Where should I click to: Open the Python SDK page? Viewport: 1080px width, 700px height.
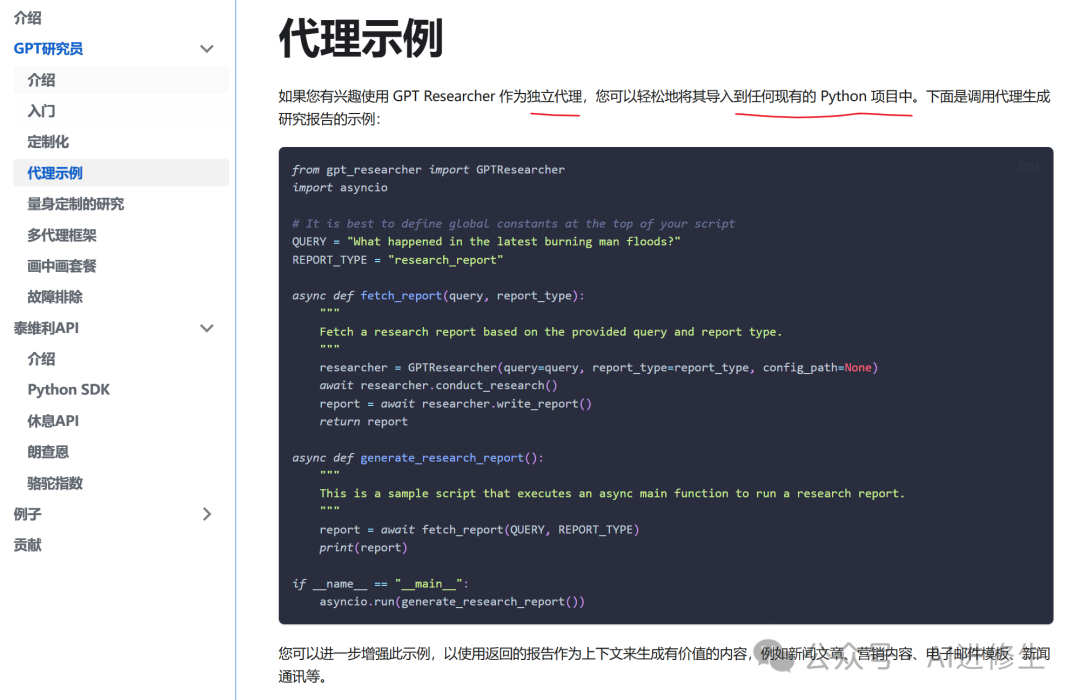pyautogui.click(x=69, y=390)
